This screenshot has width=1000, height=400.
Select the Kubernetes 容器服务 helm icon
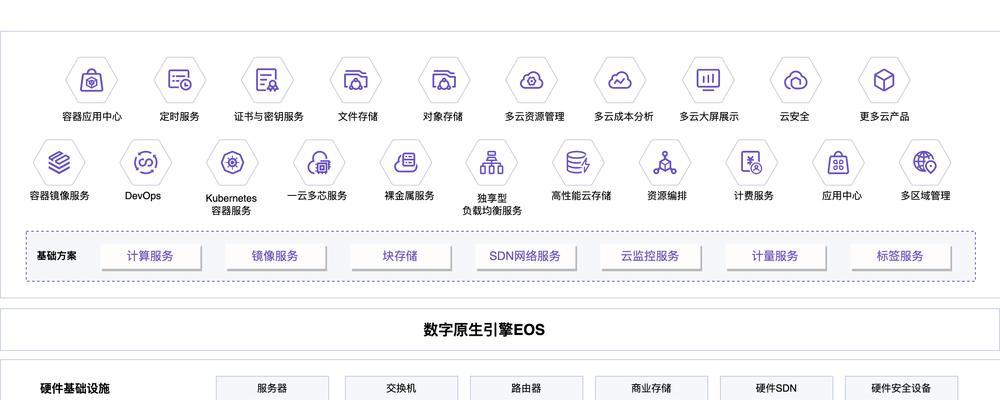coord(232,163)
